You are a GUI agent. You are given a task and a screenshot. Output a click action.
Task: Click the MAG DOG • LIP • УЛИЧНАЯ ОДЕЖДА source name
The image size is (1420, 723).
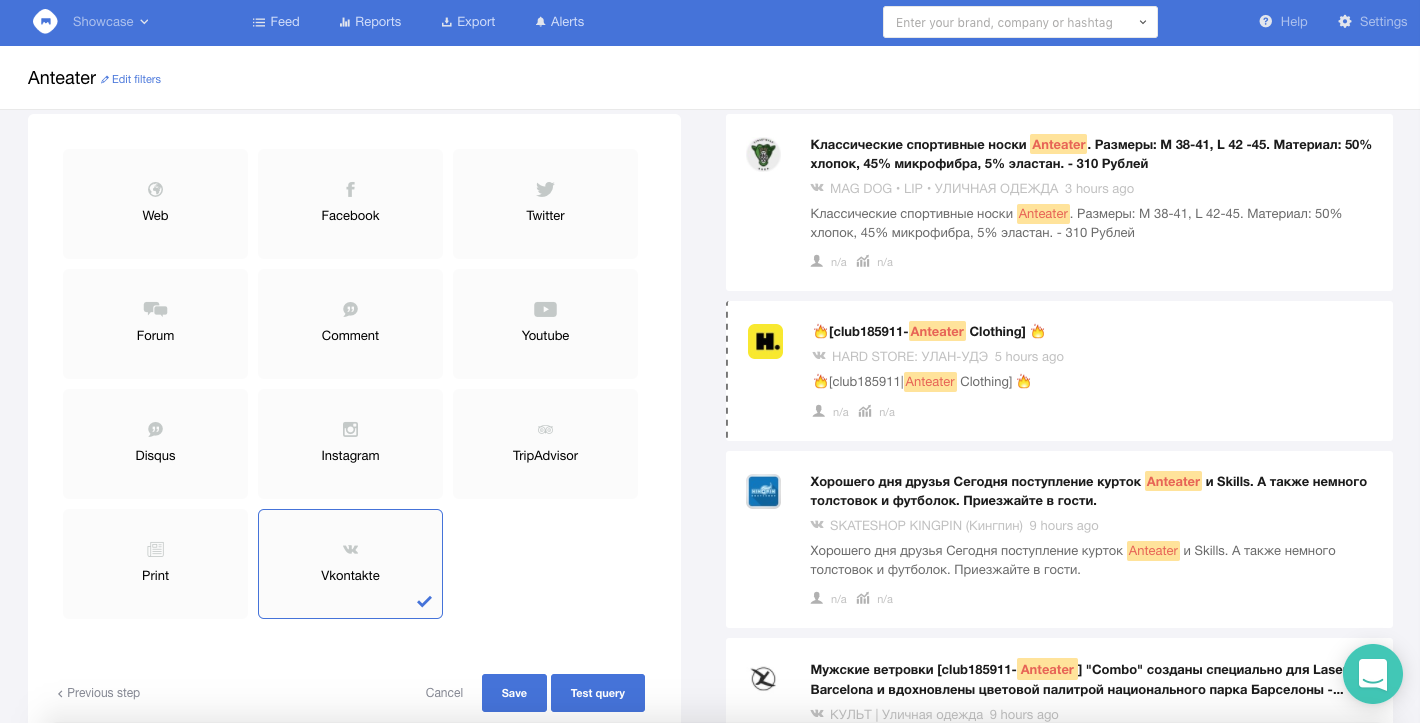944,188
